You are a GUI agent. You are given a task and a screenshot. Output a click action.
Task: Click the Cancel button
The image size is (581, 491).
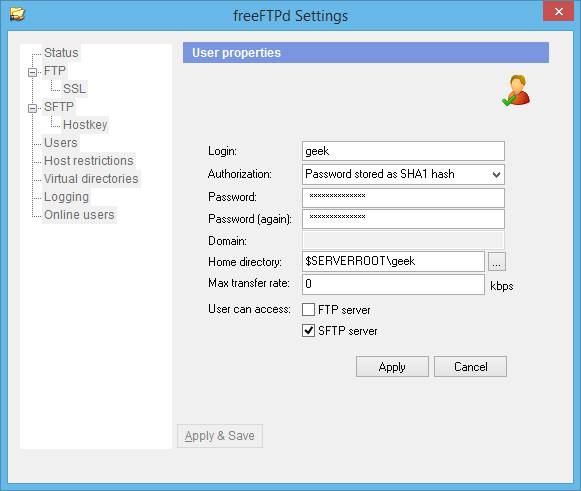470,367
